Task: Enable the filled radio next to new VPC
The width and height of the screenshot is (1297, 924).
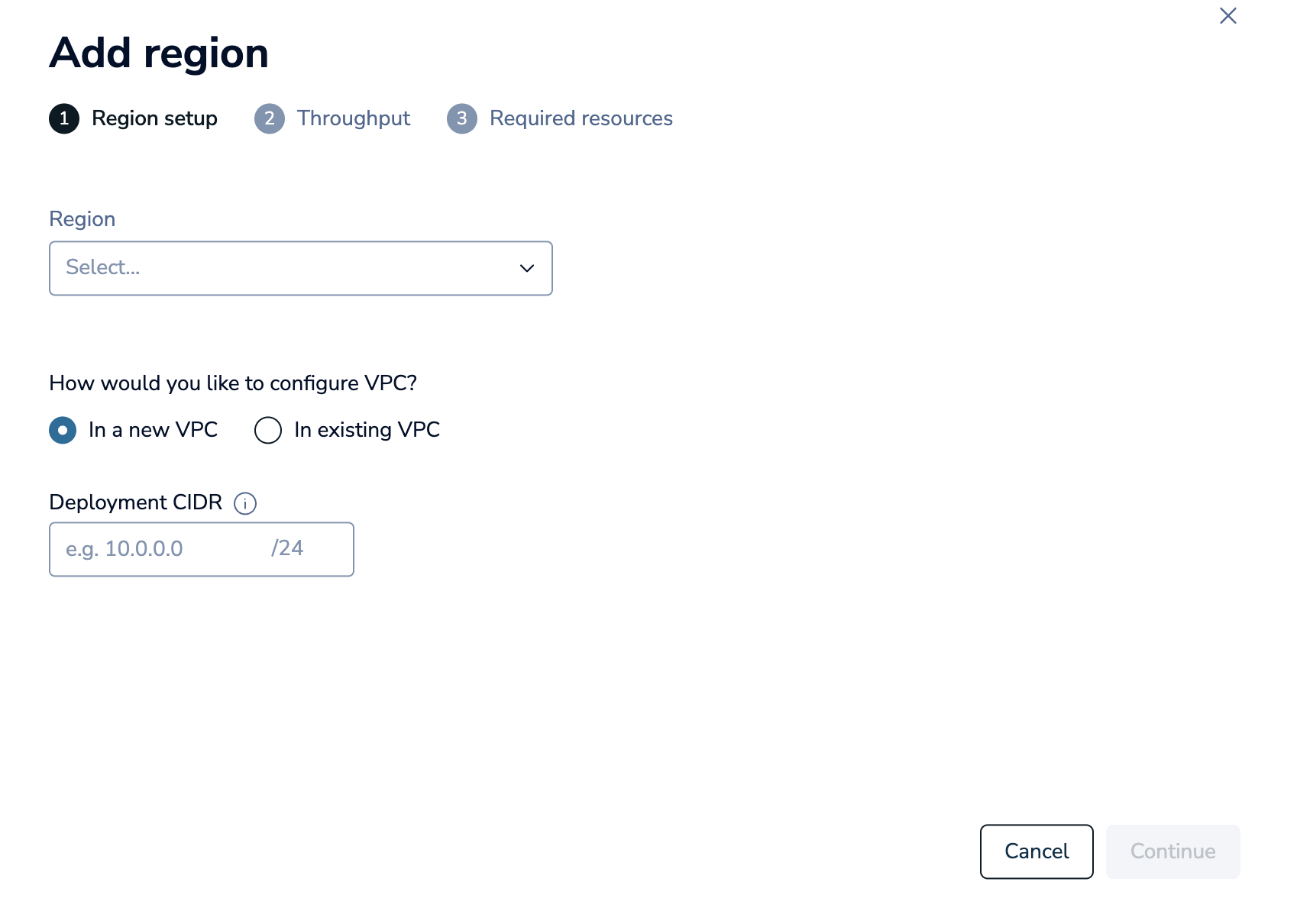Action: [x=62, y=430]
